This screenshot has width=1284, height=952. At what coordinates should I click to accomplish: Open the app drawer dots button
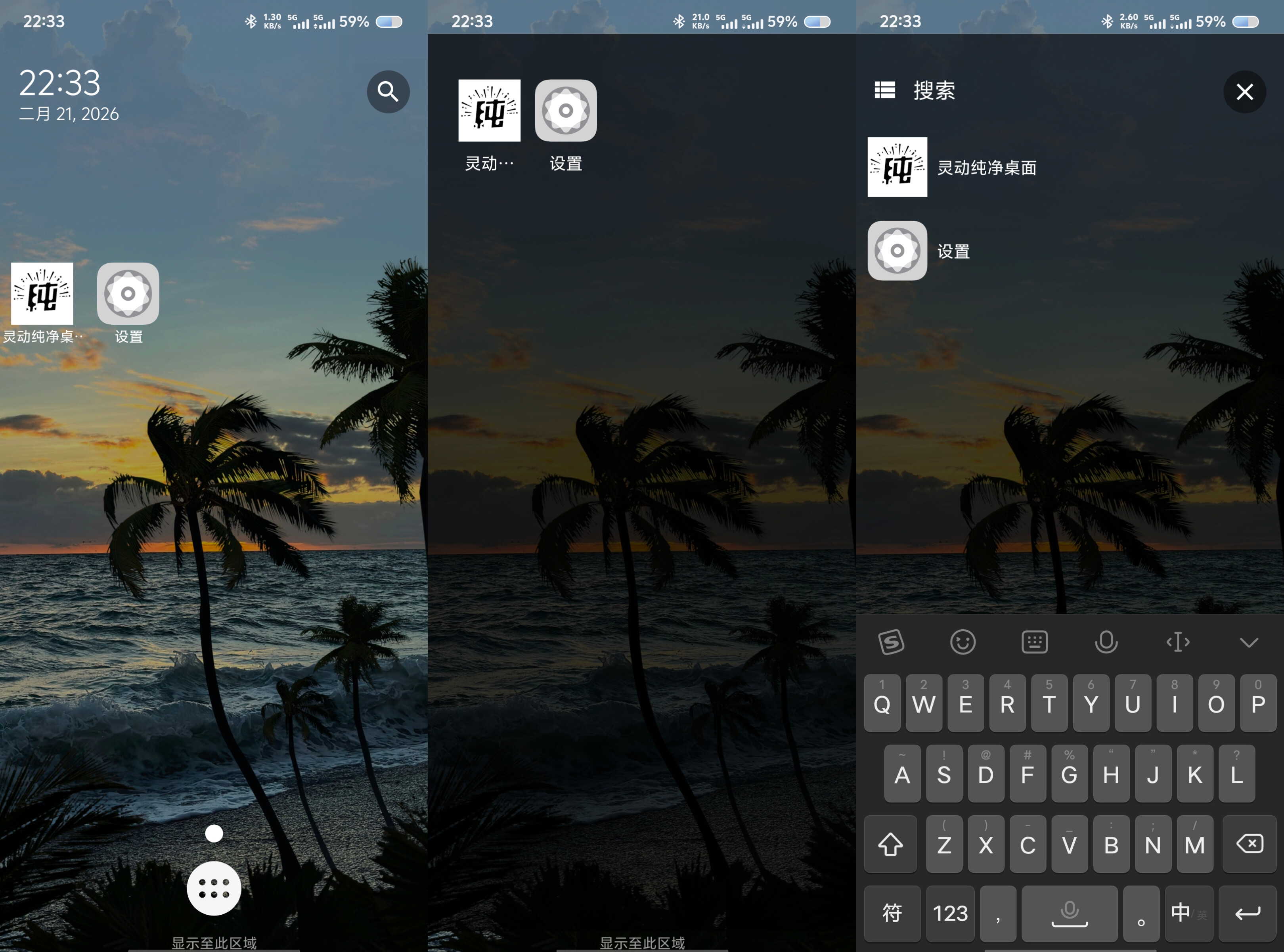click(x=214, y=888)
